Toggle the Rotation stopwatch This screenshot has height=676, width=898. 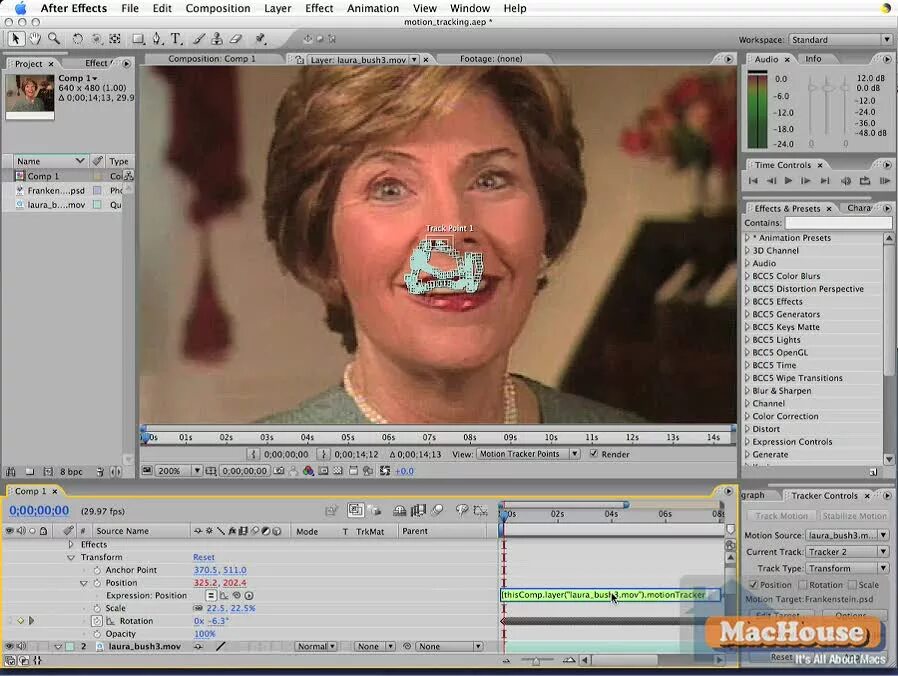pyautogui.click(x=97, y=621)
